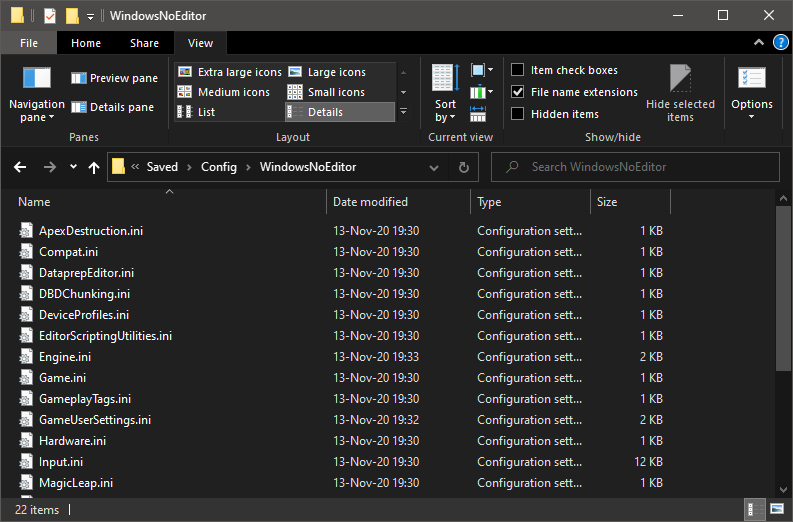The width and height of the screenshot is (793, 522).
Task: Click the Config breadcrumb folder
Action: (218, 167)
